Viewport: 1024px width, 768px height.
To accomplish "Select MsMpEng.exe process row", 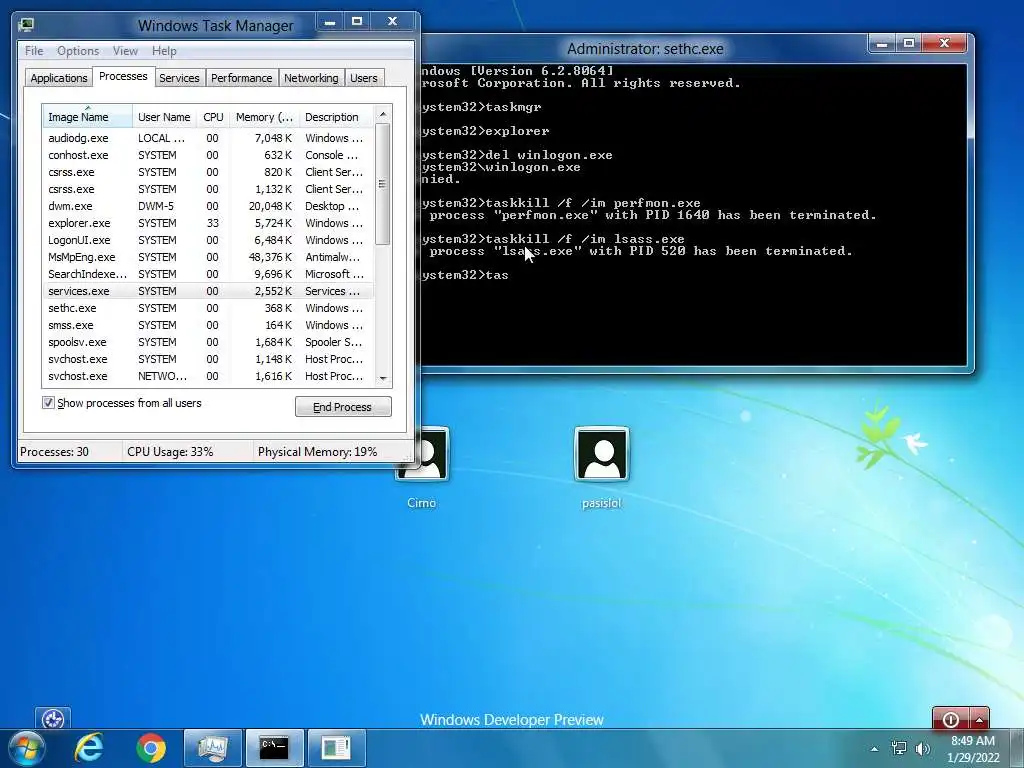I will click(208, 257).
